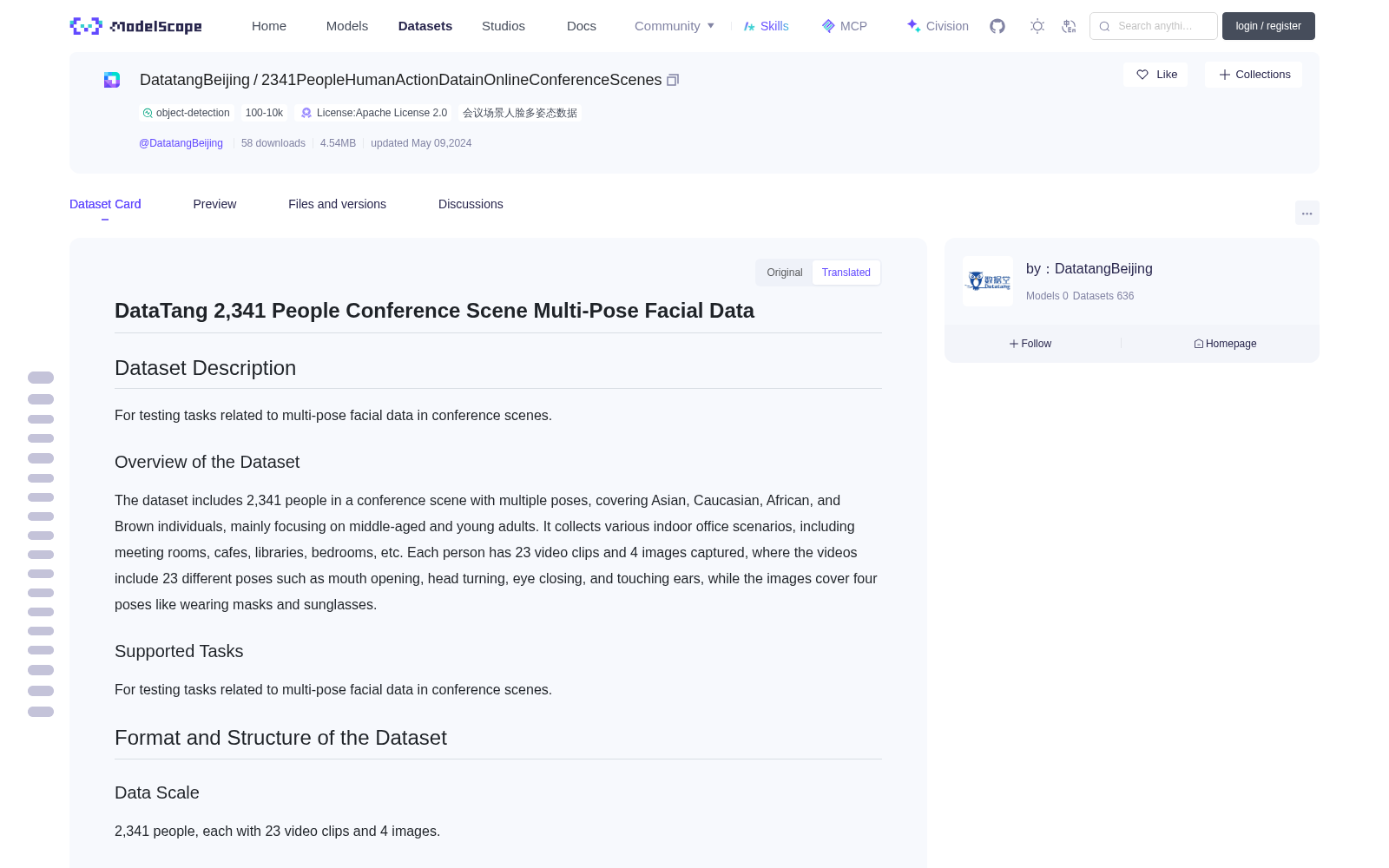Click the login / register button
1389x868 pixels.
(1268, 26)
